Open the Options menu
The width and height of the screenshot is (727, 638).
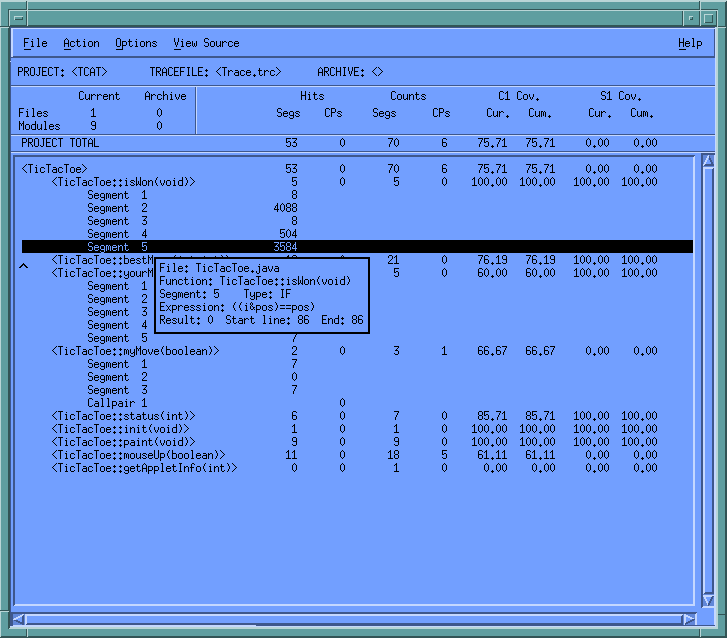point(136,43)
